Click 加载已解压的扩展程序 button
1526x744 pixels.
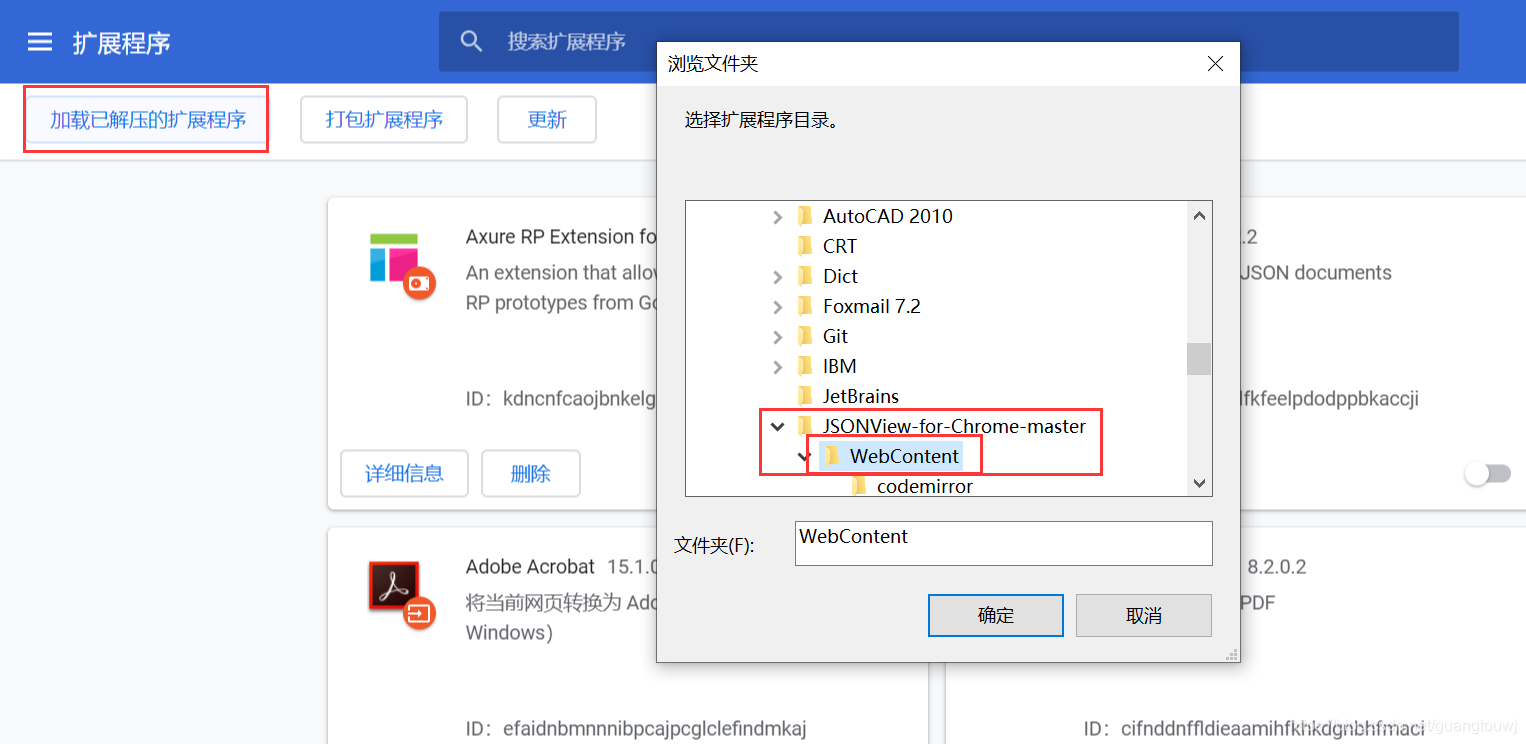coord(147,120)
